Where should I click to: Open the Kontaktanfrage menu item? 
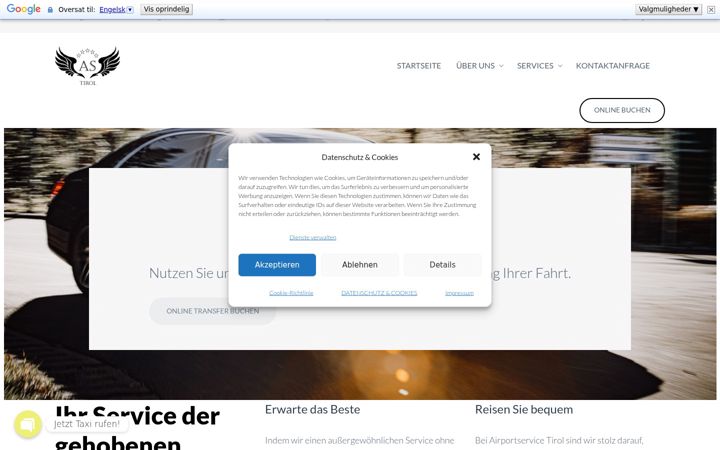613,66
